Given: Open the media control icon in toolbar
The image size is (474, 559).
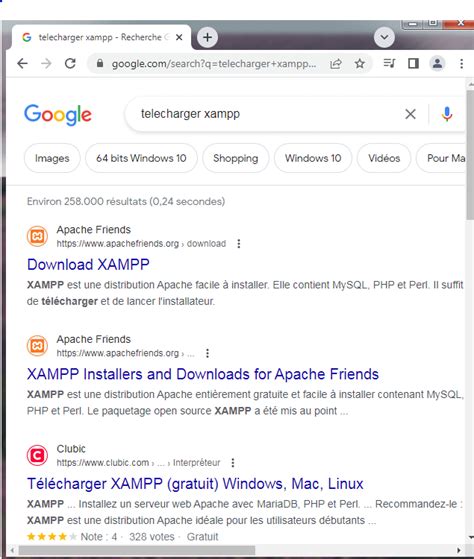Looking at the screenshot, I should [x=389, y=63].
